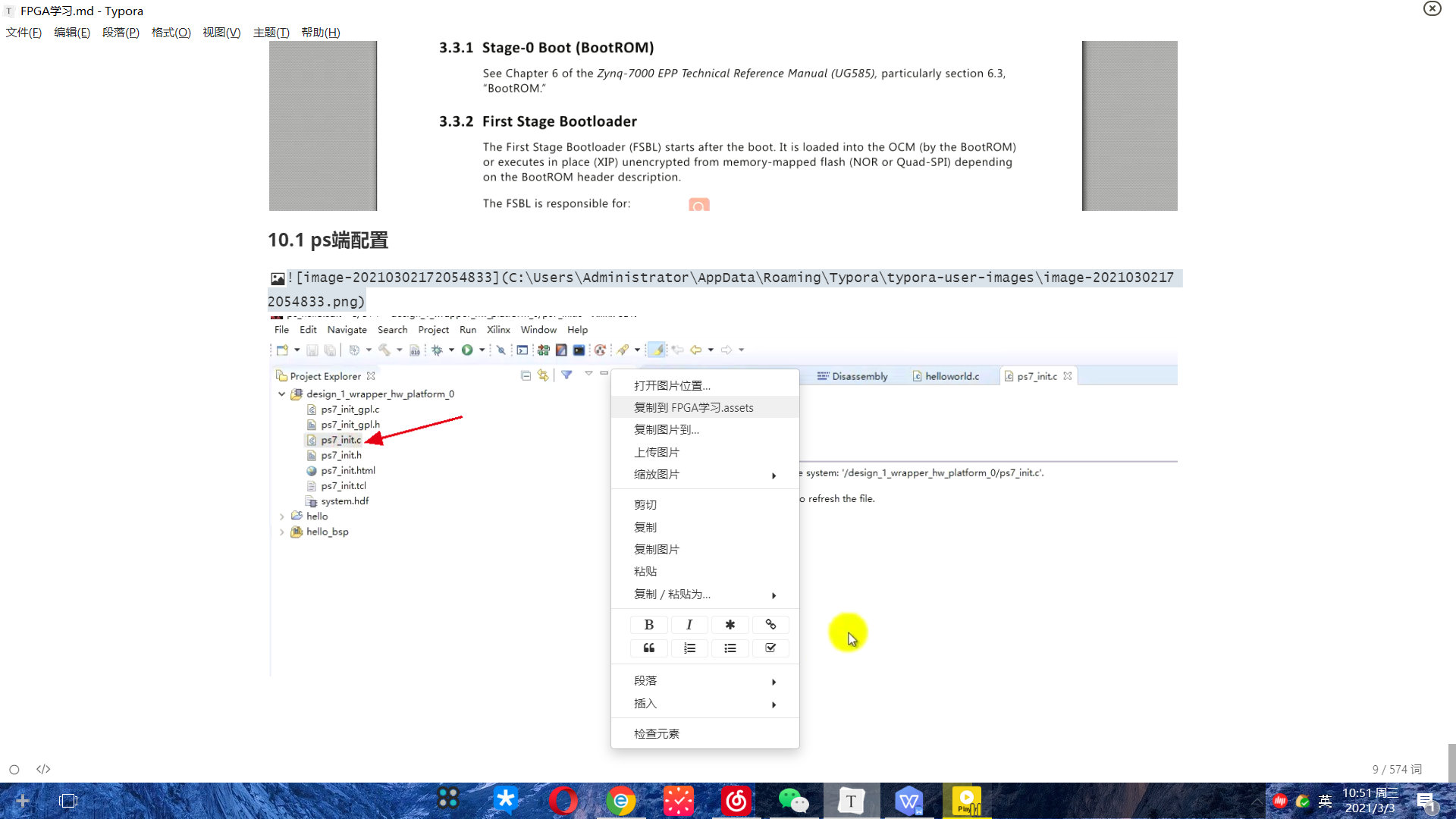Open the 视图(V) menu

(221, 33)
